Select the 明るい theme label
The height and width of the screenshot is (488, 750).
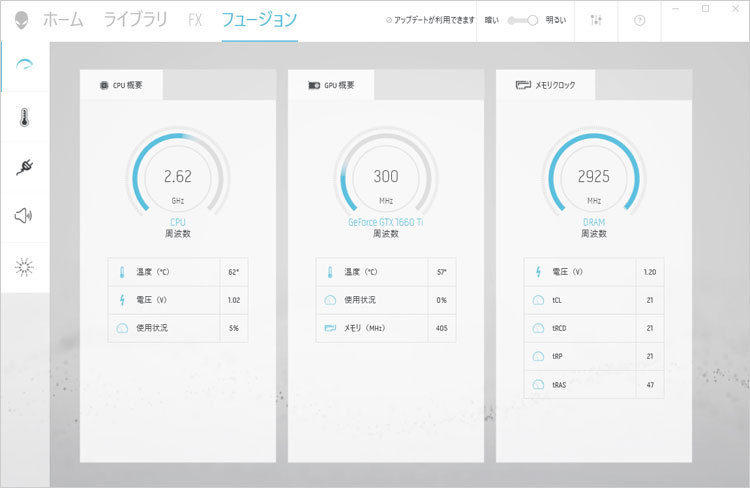click(x=555, y=20)
